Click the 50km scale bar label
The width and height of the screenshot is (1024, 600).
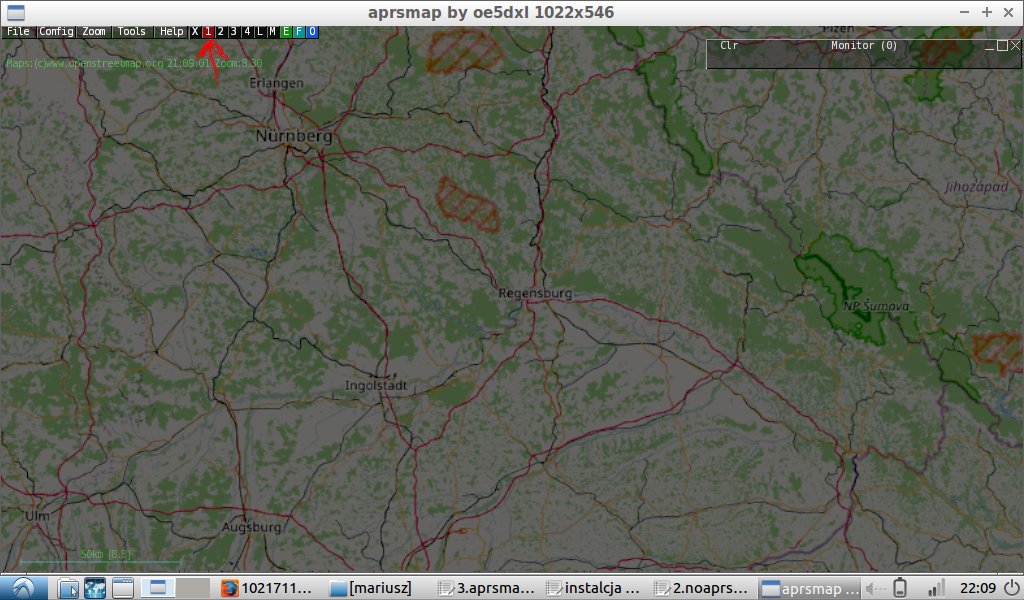[x=106, y=554]
